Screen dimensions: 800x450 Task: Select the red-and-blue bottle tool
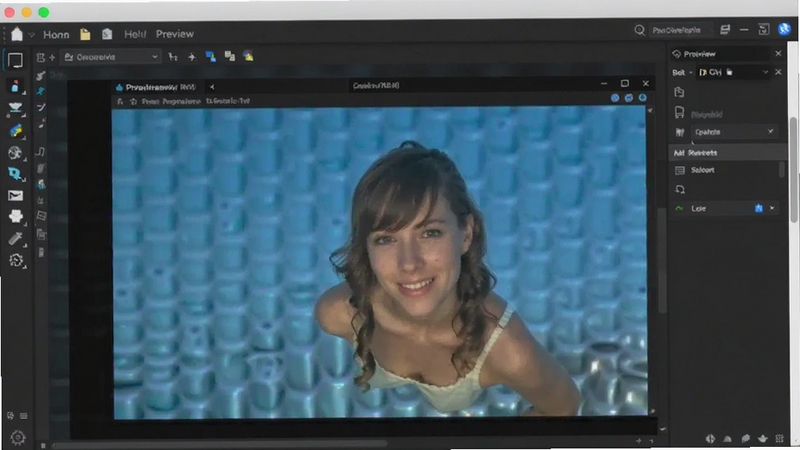tap(15, 87)
